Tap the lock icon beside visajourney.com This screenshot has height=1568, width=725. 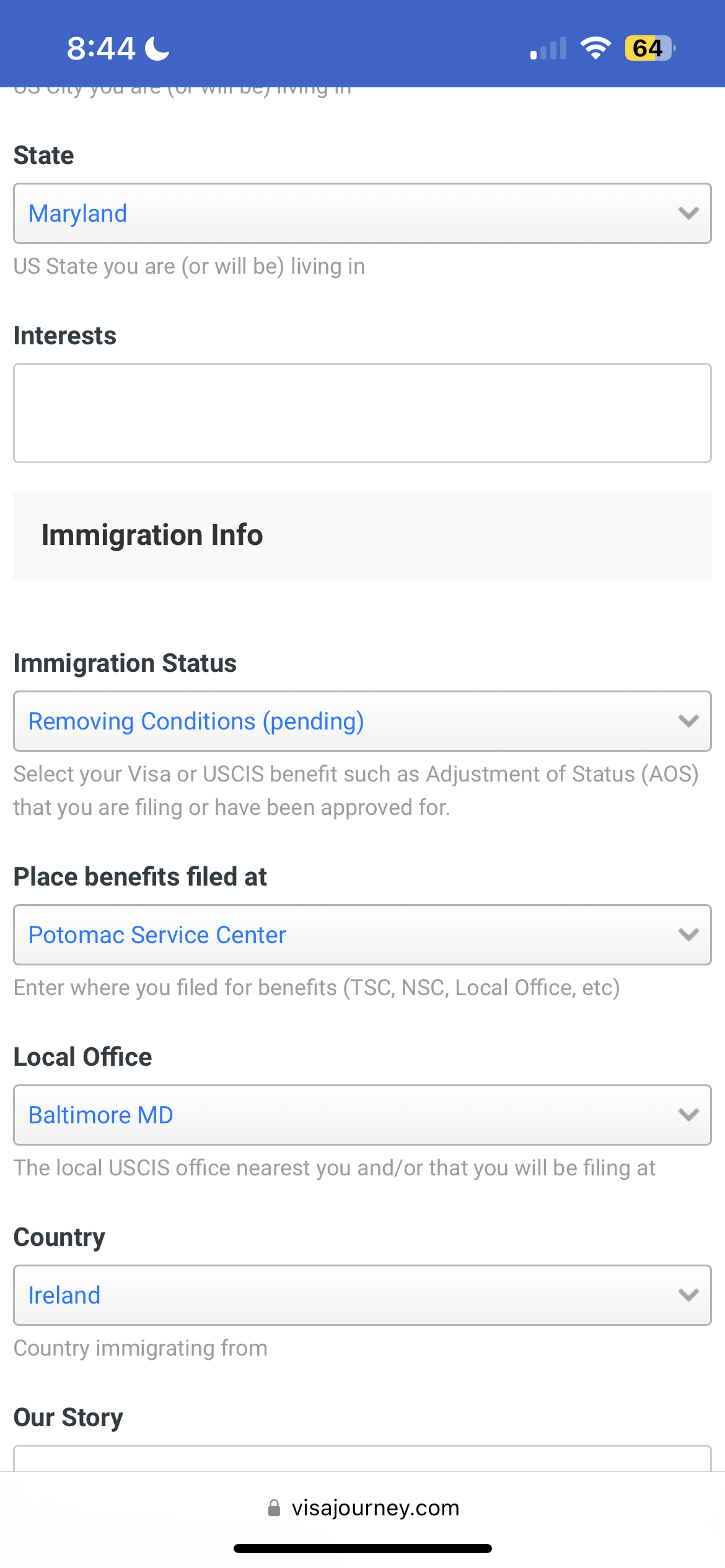274,1508
